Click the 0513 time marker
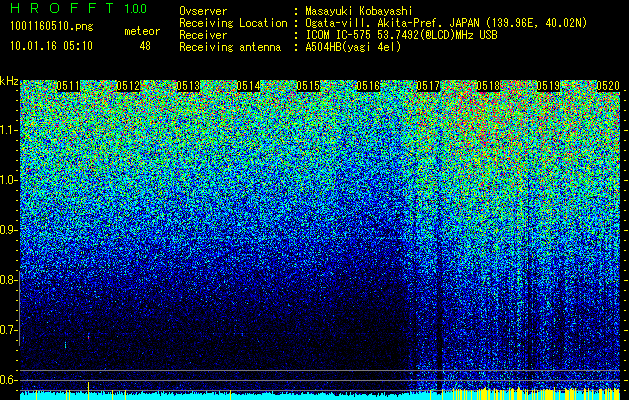Viewport: 629px width, 400px height. [188, 86]
